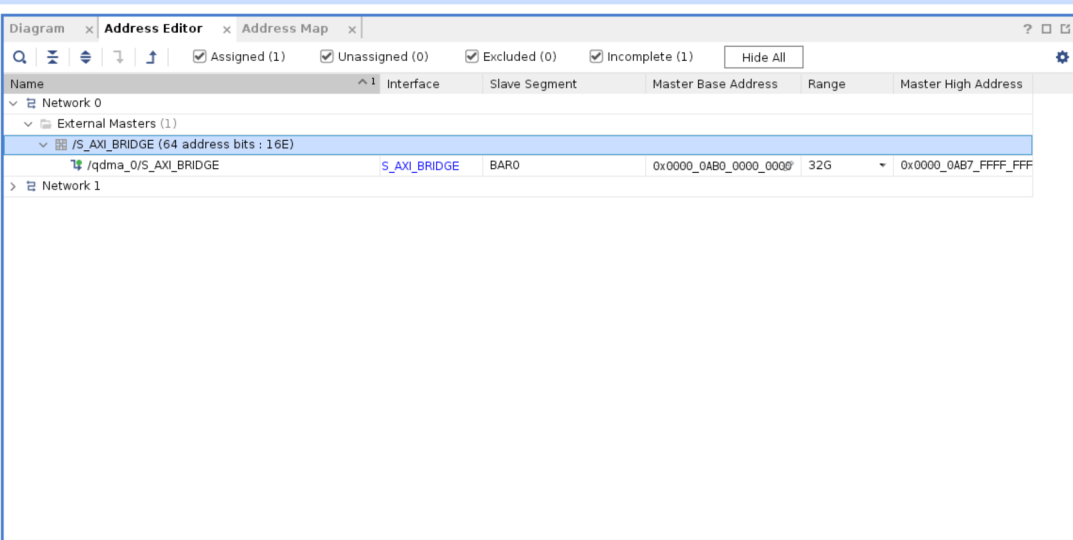Uncheck the Assigned (1) filter
Viewport: 1073px width, 540px height.
point(200,57)
